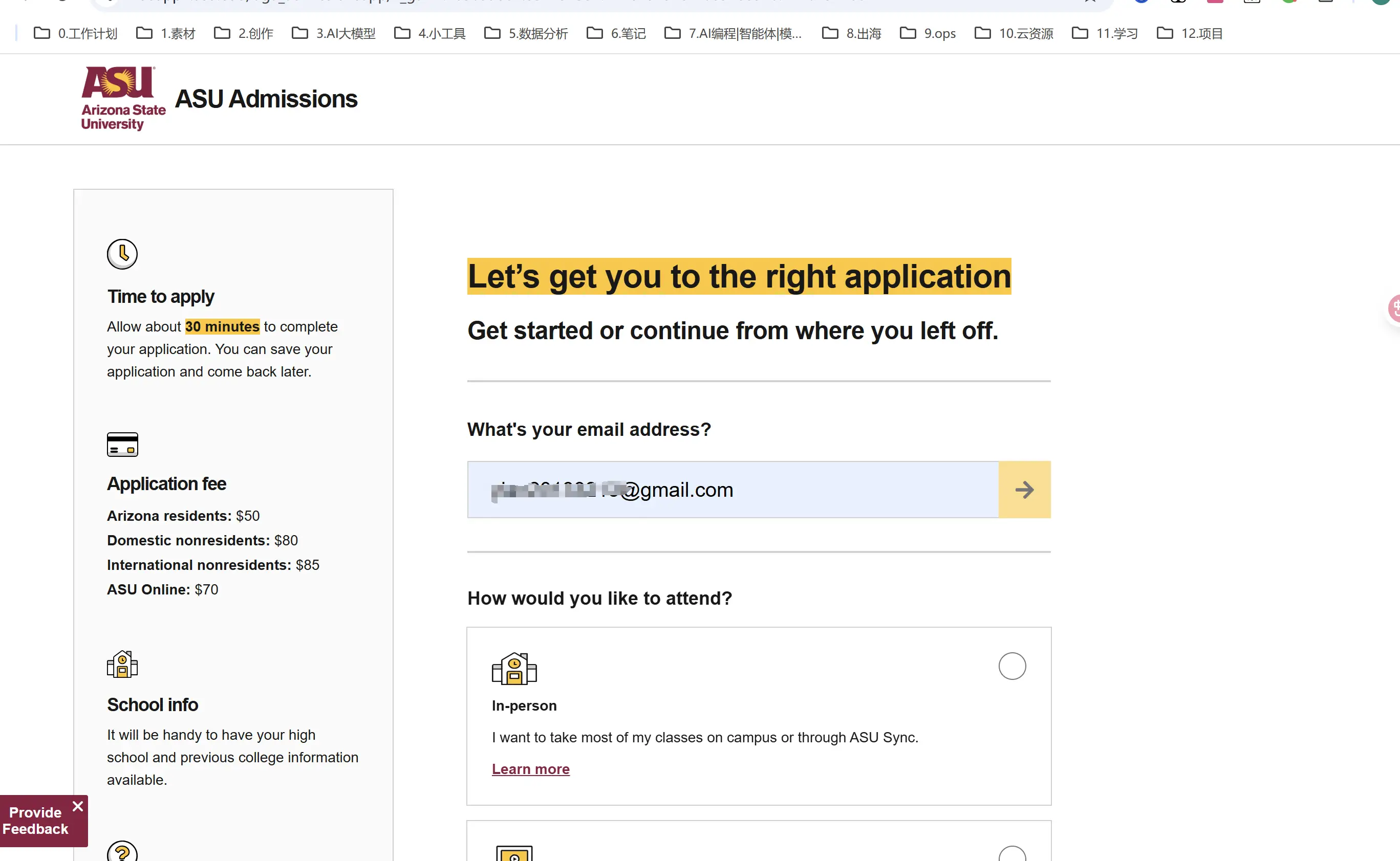Image resolution: width=1400 pixels, height=861 pixels.
Task: Click the Application fee heading
Action: click(166, 483)
